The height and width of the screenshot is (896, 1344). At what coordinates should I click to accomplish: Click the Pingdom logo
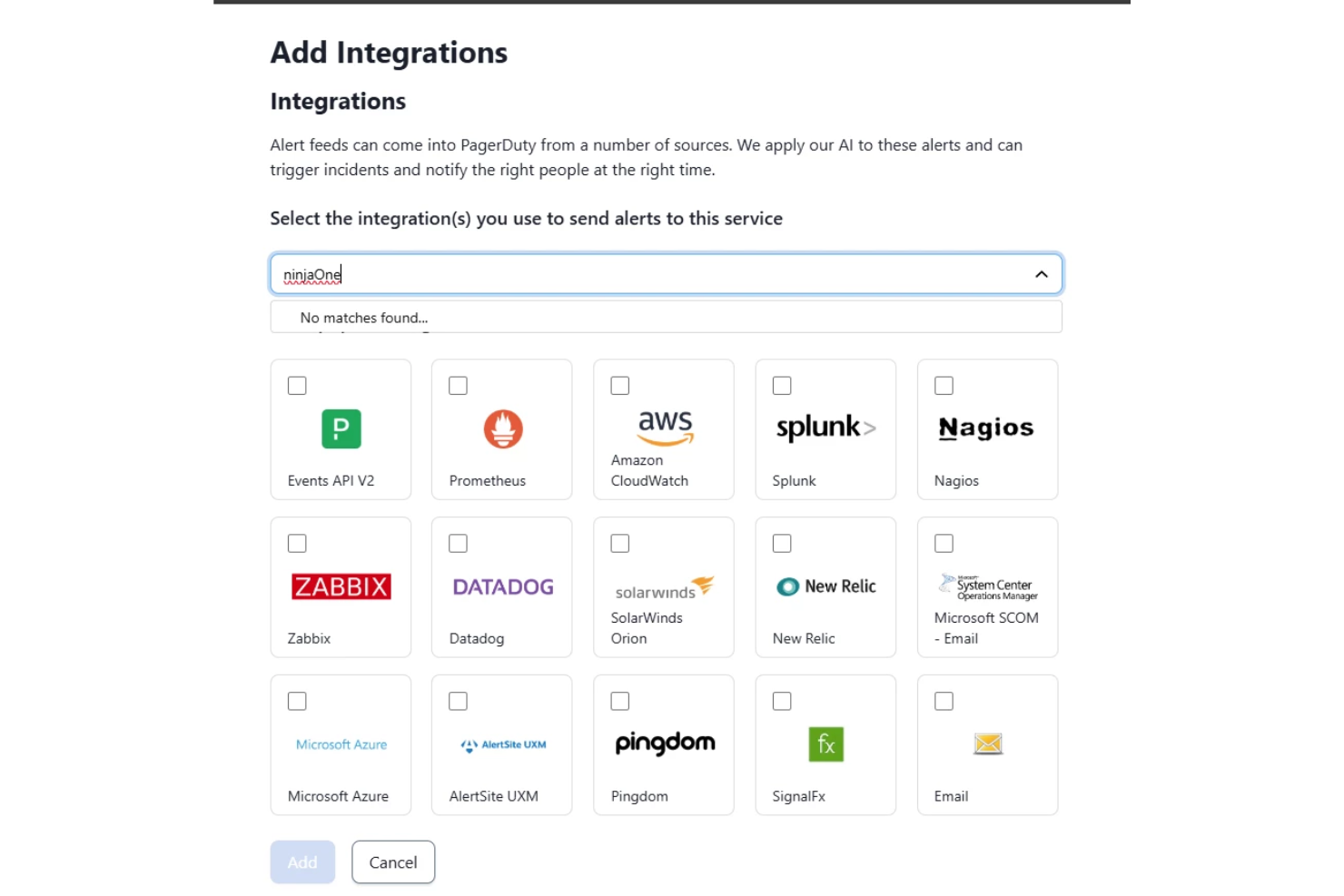[x=665, y=743]
